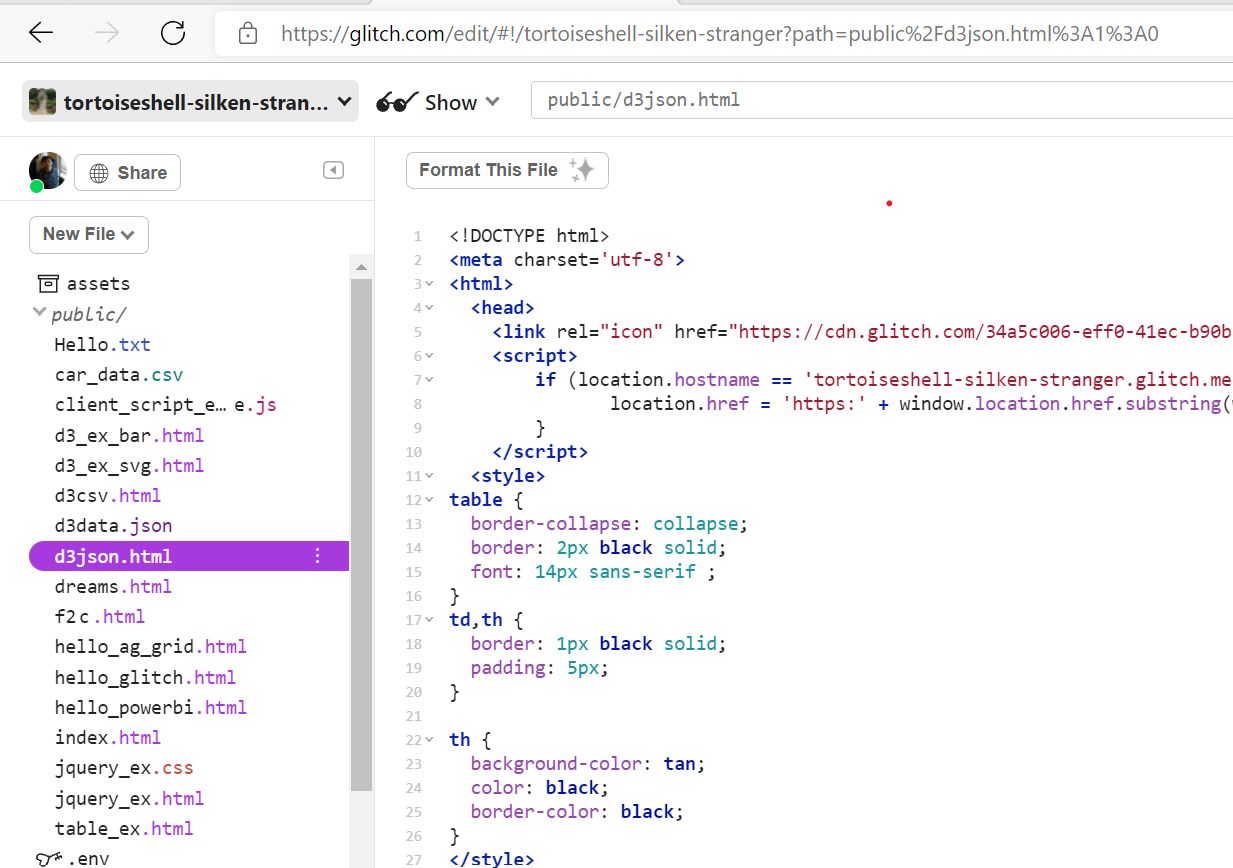Fold the html tag on line 3

pyautogui.click(x=430, y=284)
